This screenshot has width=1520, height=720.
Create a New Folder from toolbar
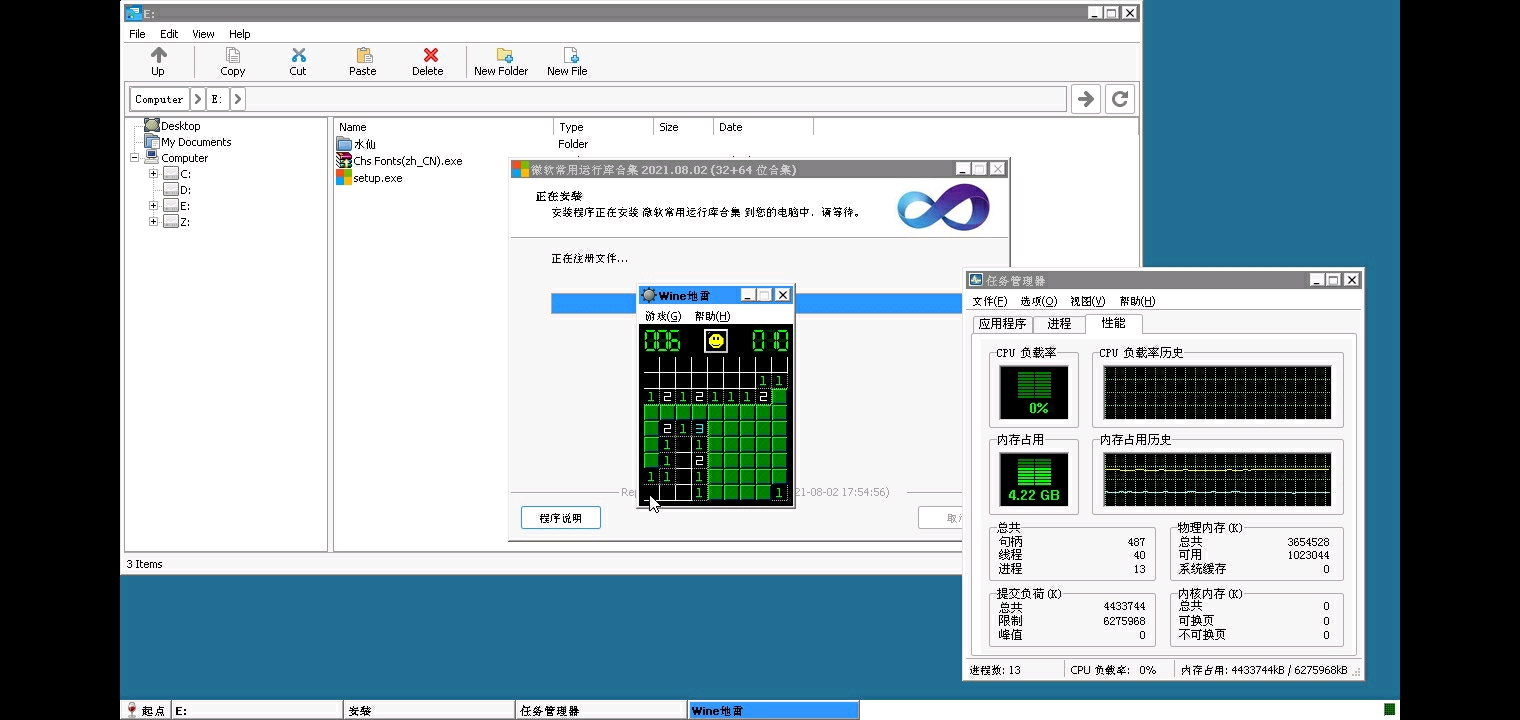coord(501,56)
